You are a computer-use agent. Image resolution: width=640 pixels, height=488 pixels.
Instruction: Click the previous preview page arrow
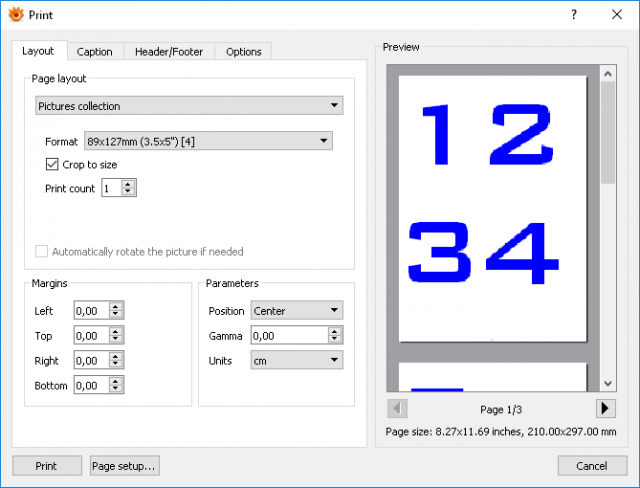[x=397, y=408]
